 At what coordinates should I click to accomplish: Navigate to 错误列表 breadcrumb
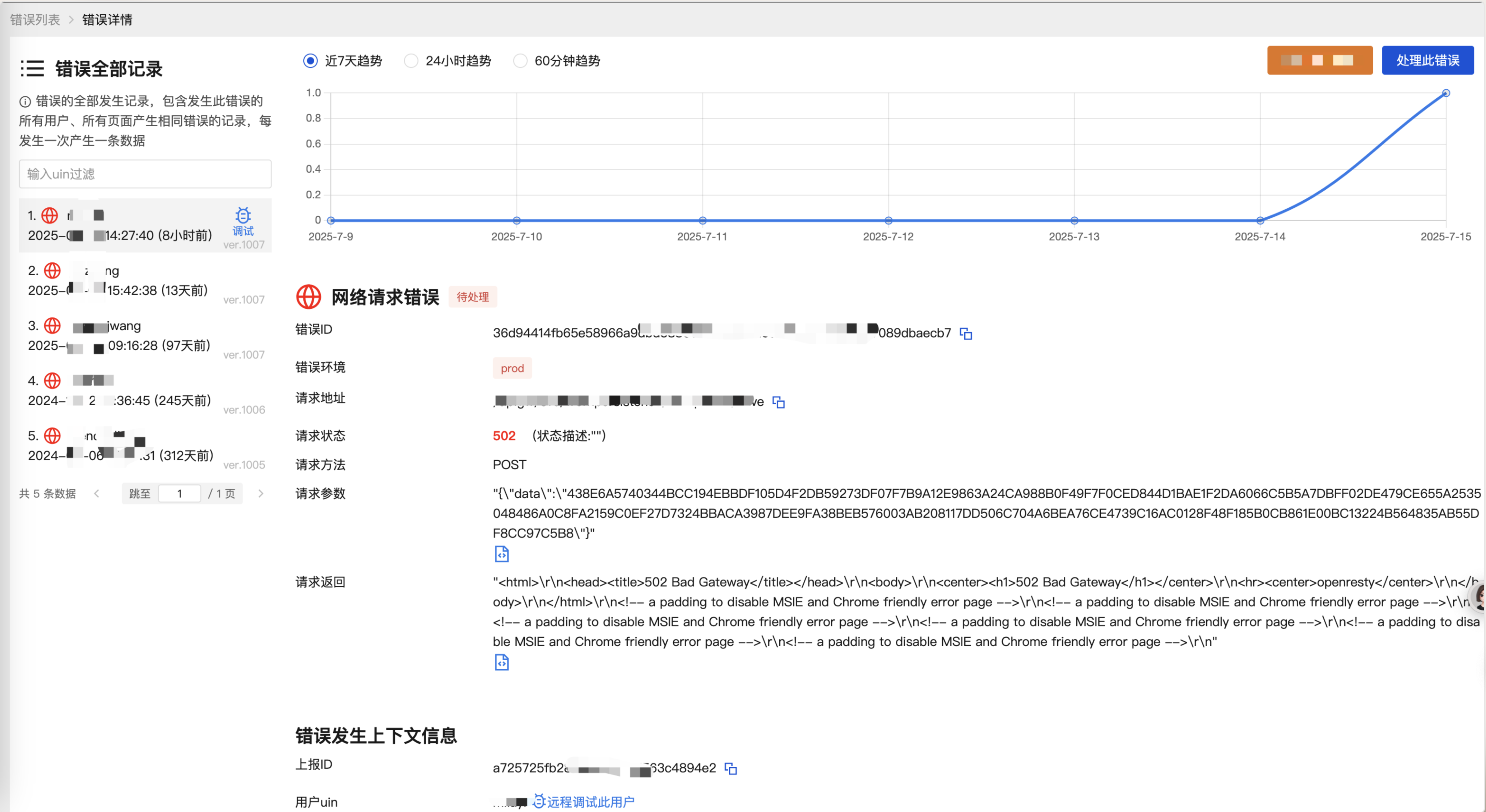[x=35, y=19]
